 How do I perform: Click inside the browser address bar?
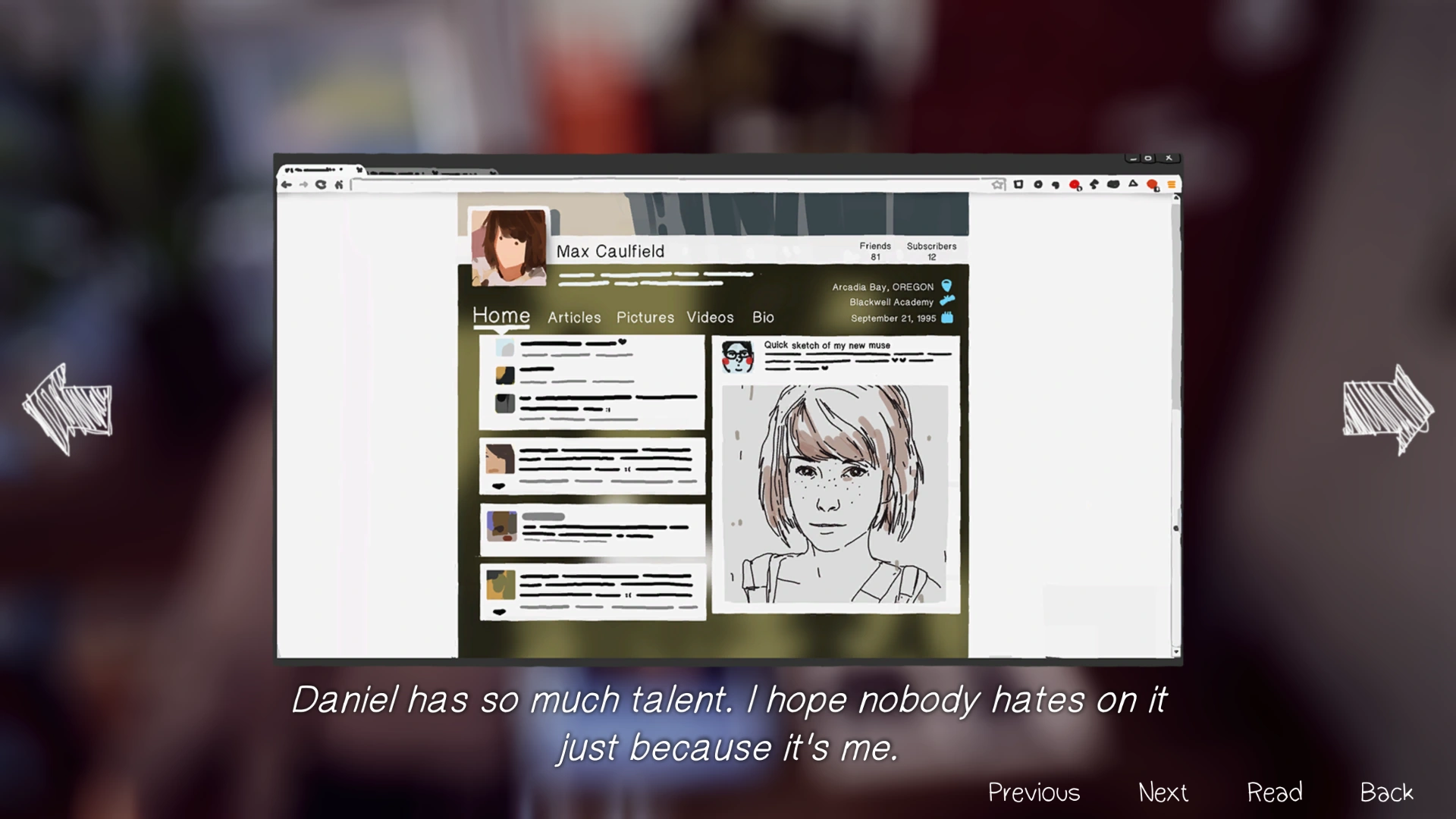coord(667,184)
